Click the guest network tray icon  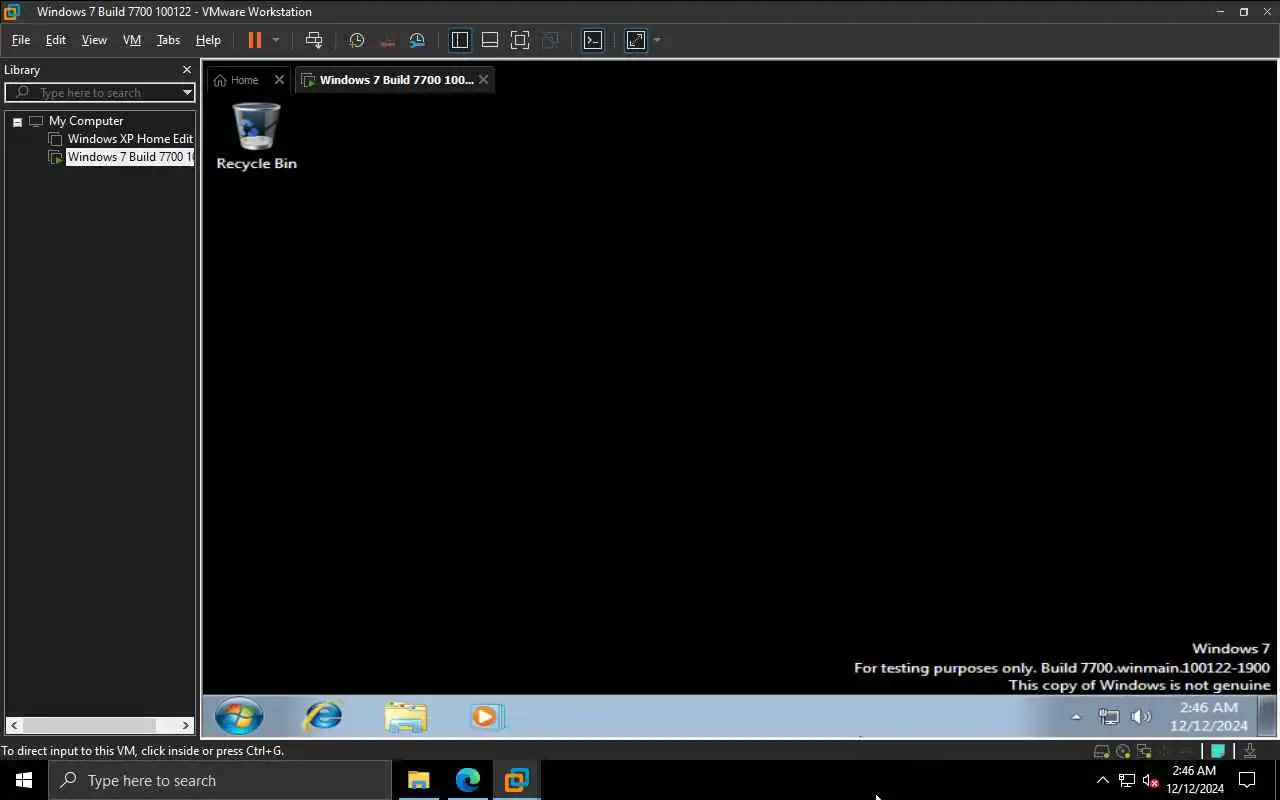pyautogui.click(x=1109, y=717)
